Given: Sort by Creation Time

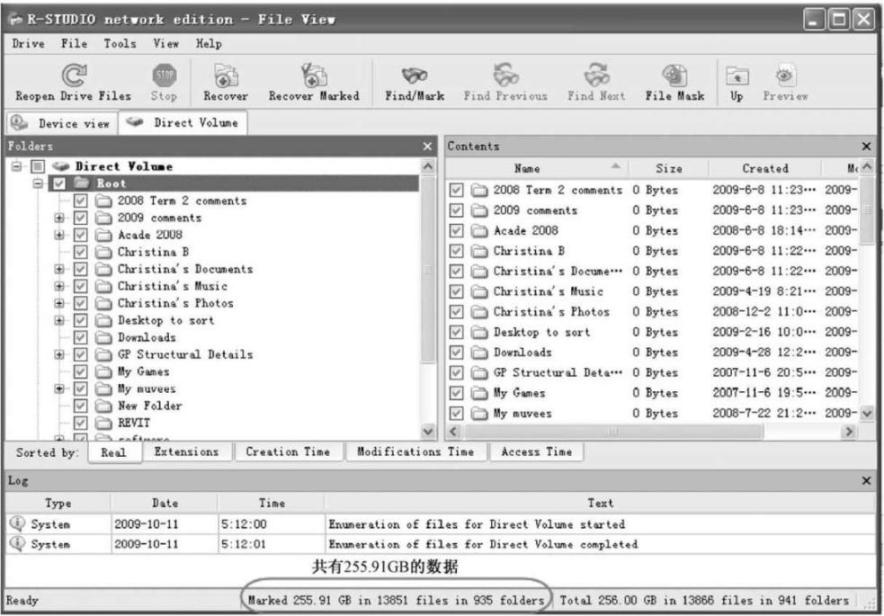Looking at the screenshot, I should [287, 452].
